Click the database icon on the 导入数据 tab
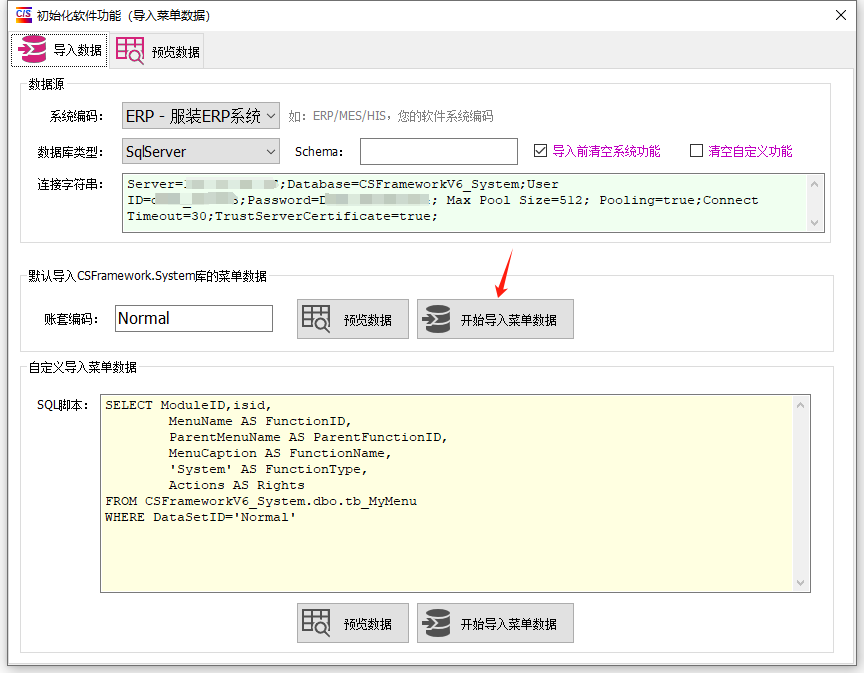The height and width of the screenshot is (673, 864). tap(31, 49)
